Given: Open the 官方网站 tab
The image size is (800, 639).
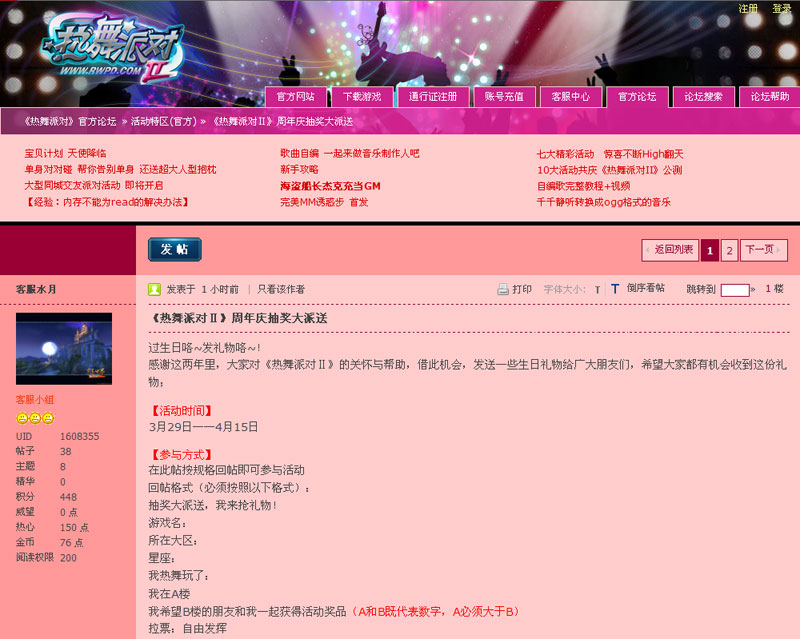Looking at the screenshot, I should (295, 96).
